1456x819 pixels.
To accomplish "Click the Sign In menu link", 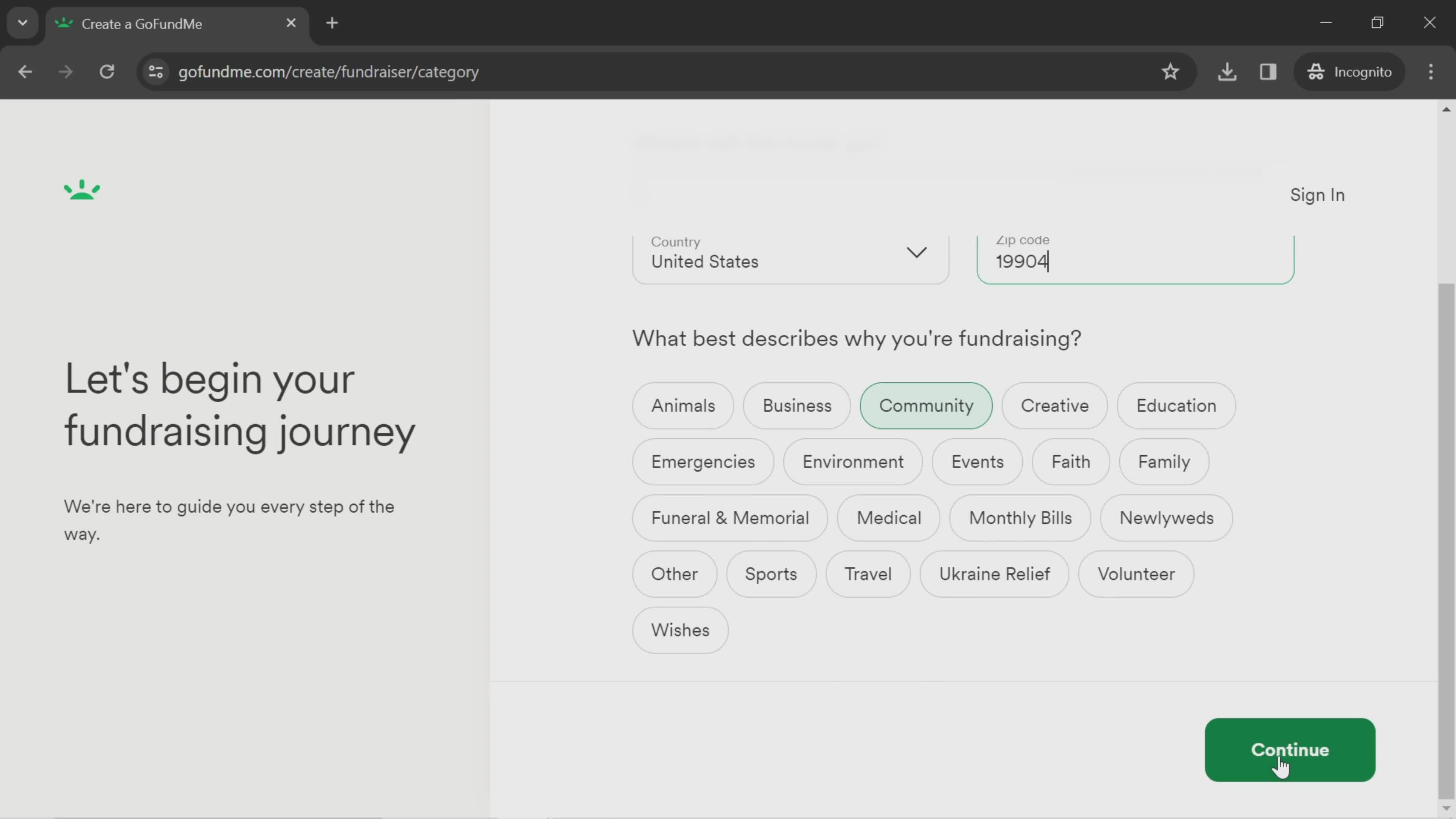I will tap(1316, 194).
